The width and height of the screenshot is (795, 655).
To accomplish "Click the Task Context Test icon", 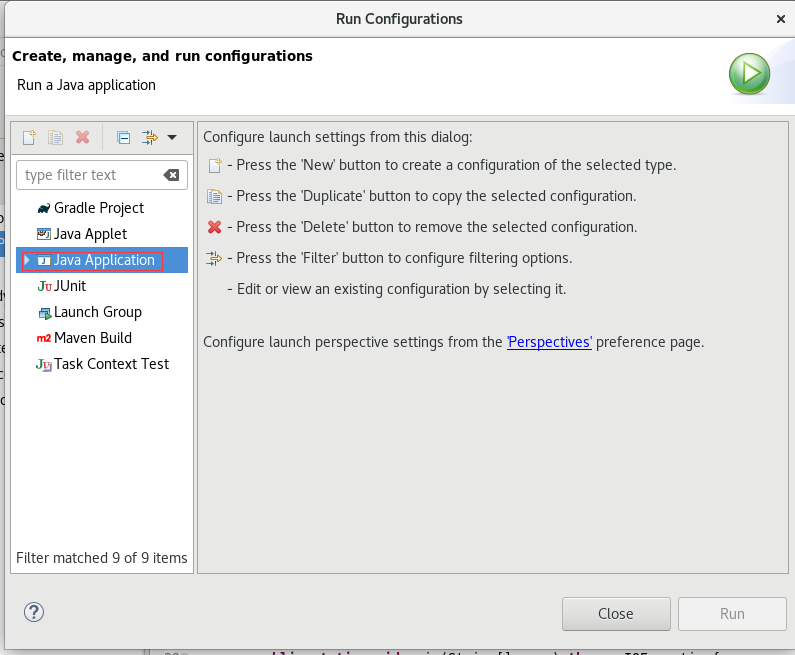I will click(44, 365).
